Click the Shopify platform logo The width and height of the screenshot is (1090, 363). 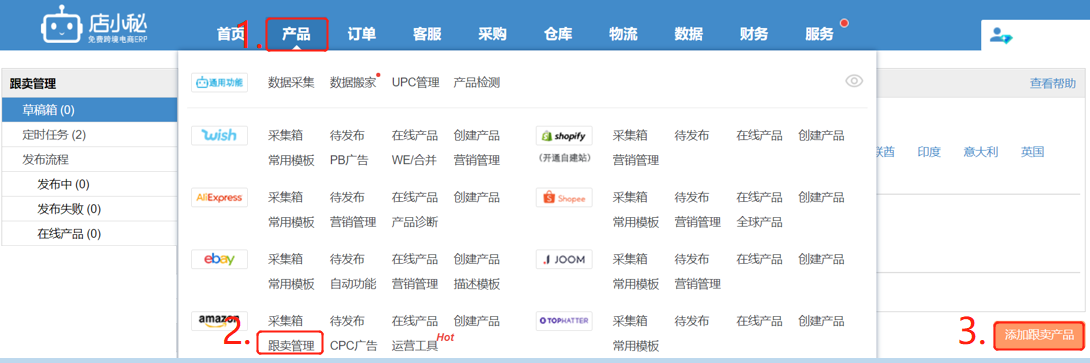click(x=564, y=135)
